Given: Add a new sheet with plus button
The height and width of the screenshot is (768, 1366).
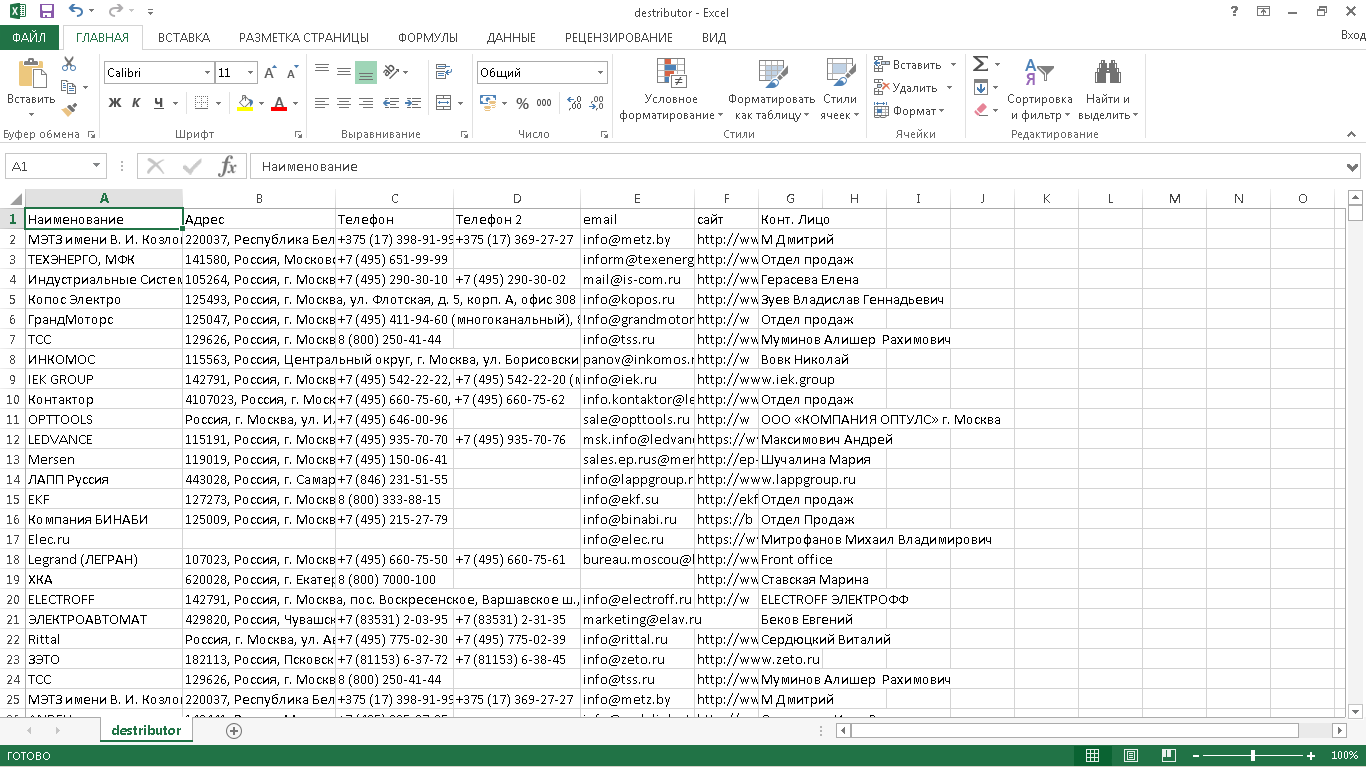Looking at the screenshot, I should 234,731.
